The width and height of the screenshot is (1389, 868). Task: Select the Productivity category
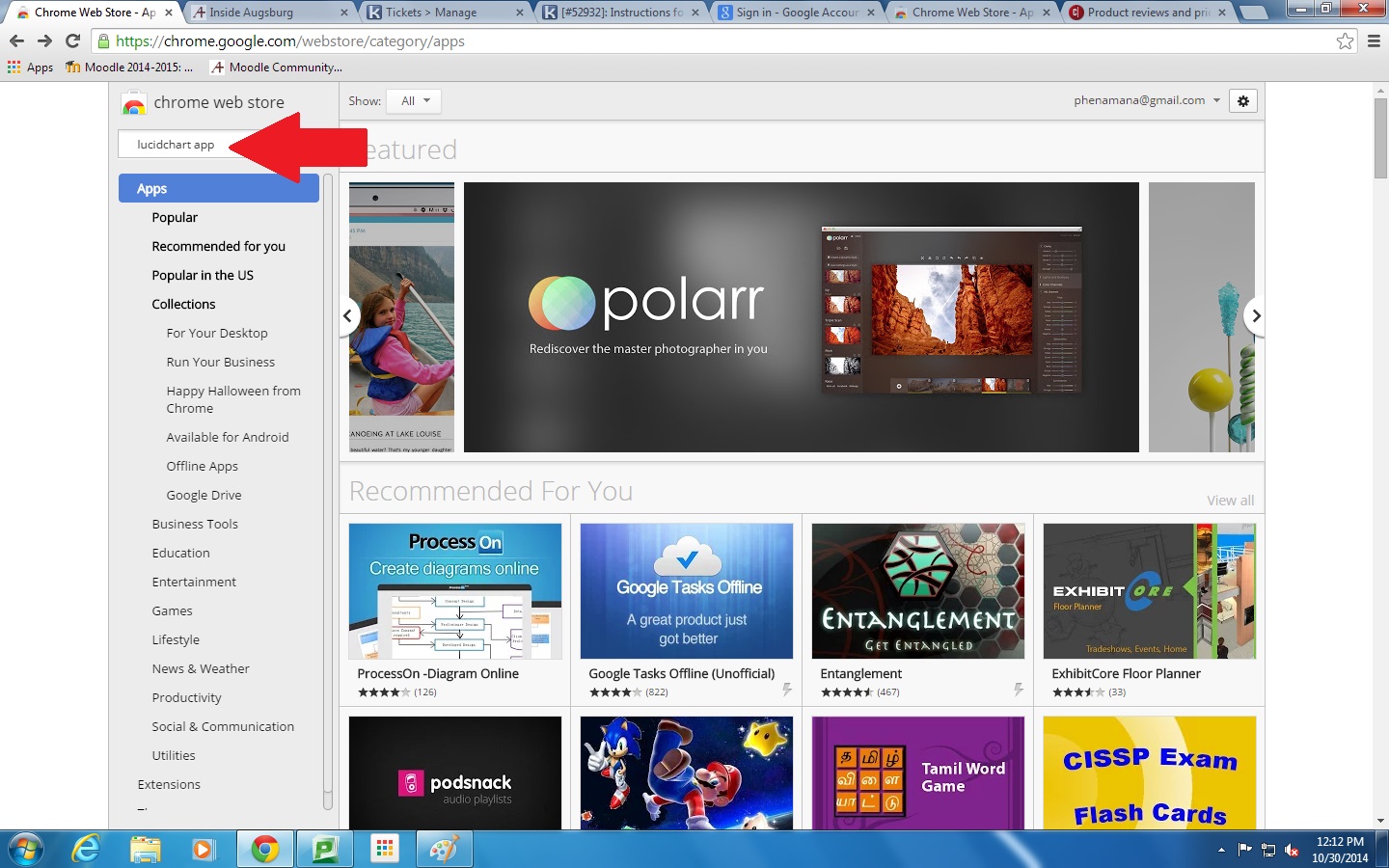click(x=186, y=698)
